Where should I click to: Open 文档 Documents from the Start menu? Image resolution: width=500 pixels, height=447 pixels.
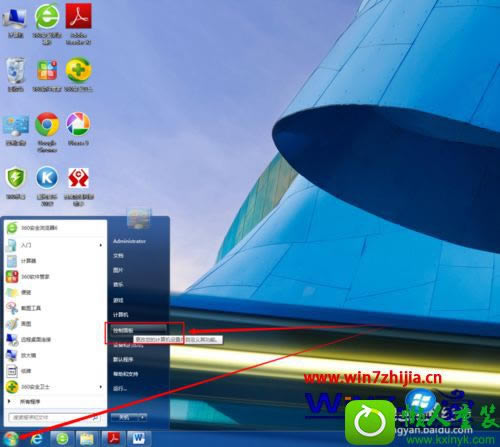tap(118, 256)
